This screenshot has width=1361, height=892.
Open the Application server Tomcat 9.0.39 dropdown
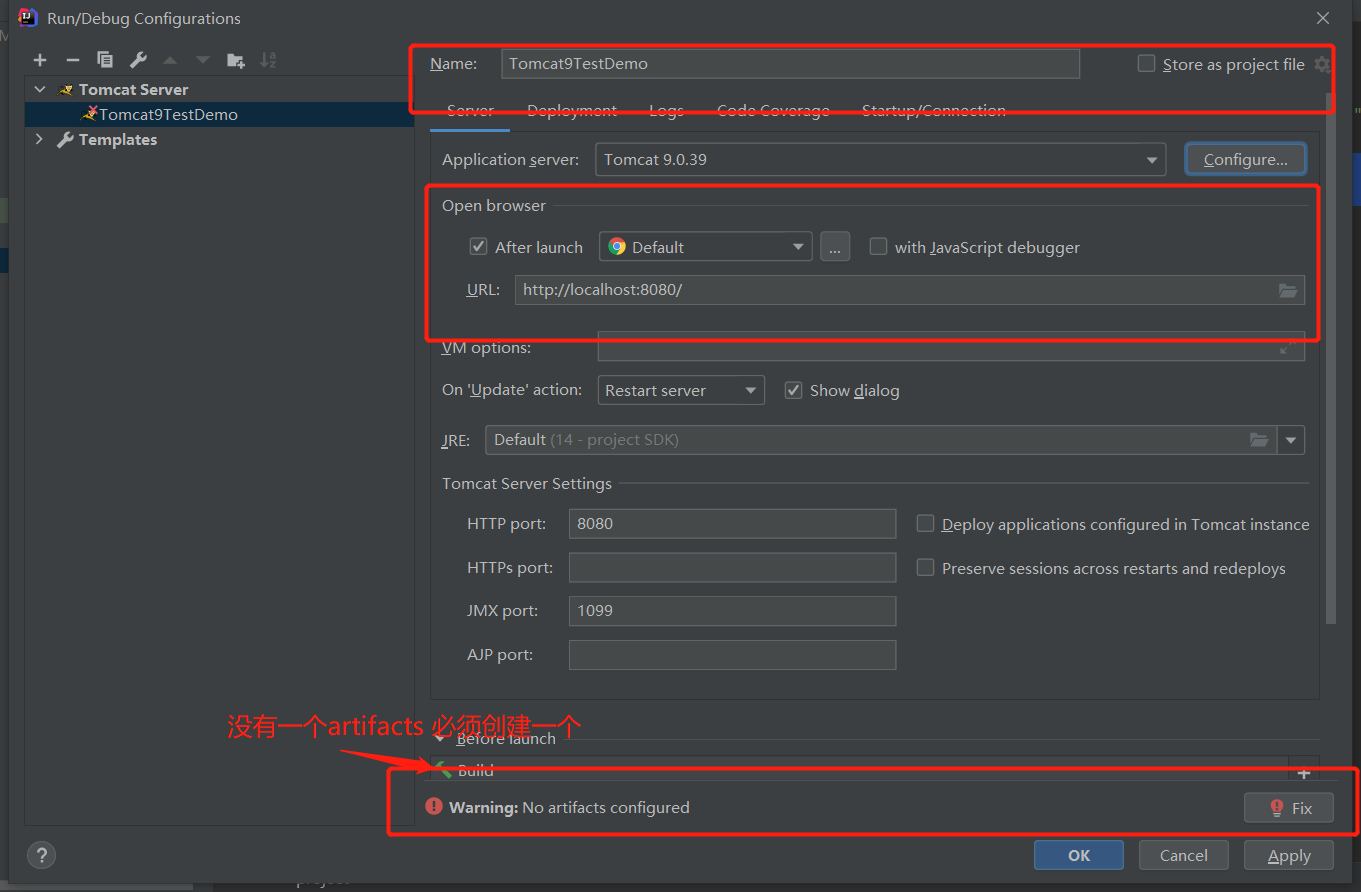tap(880, 160)
